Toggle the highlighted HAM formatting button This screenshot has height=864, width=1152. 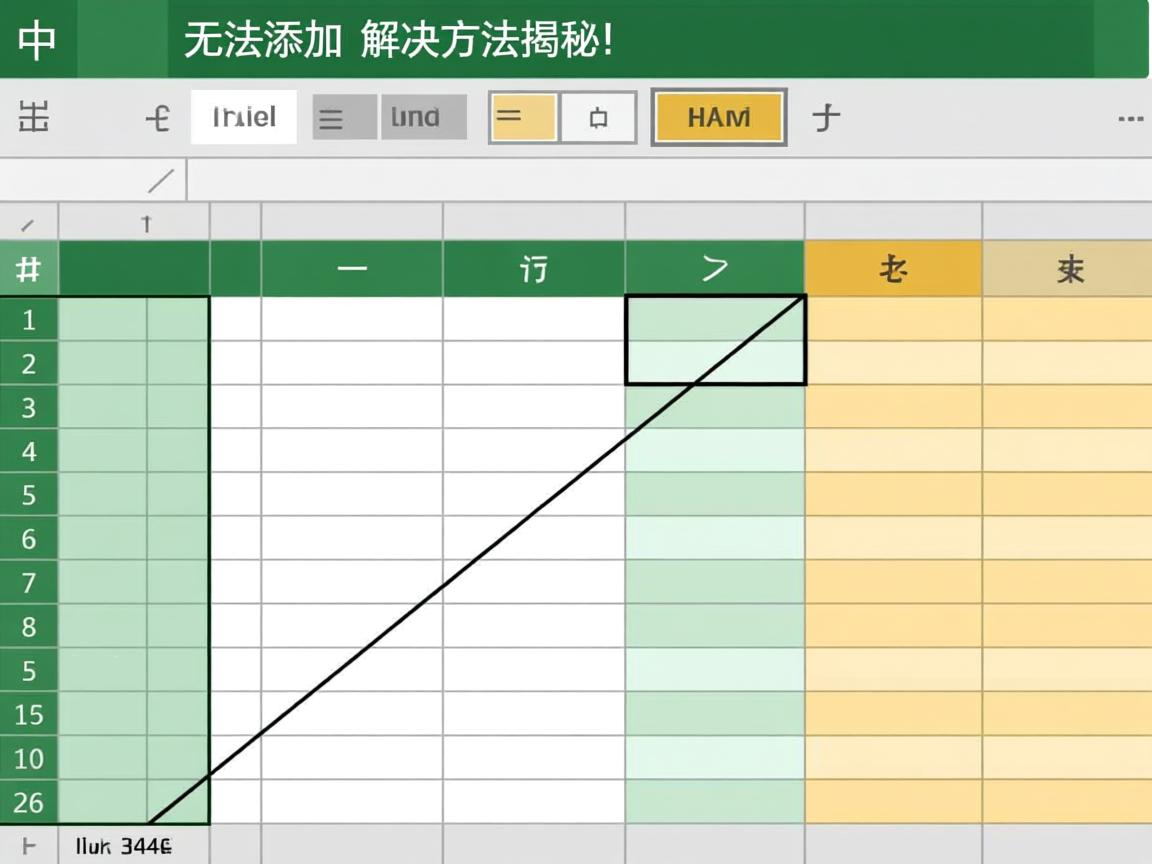[718, 117]
